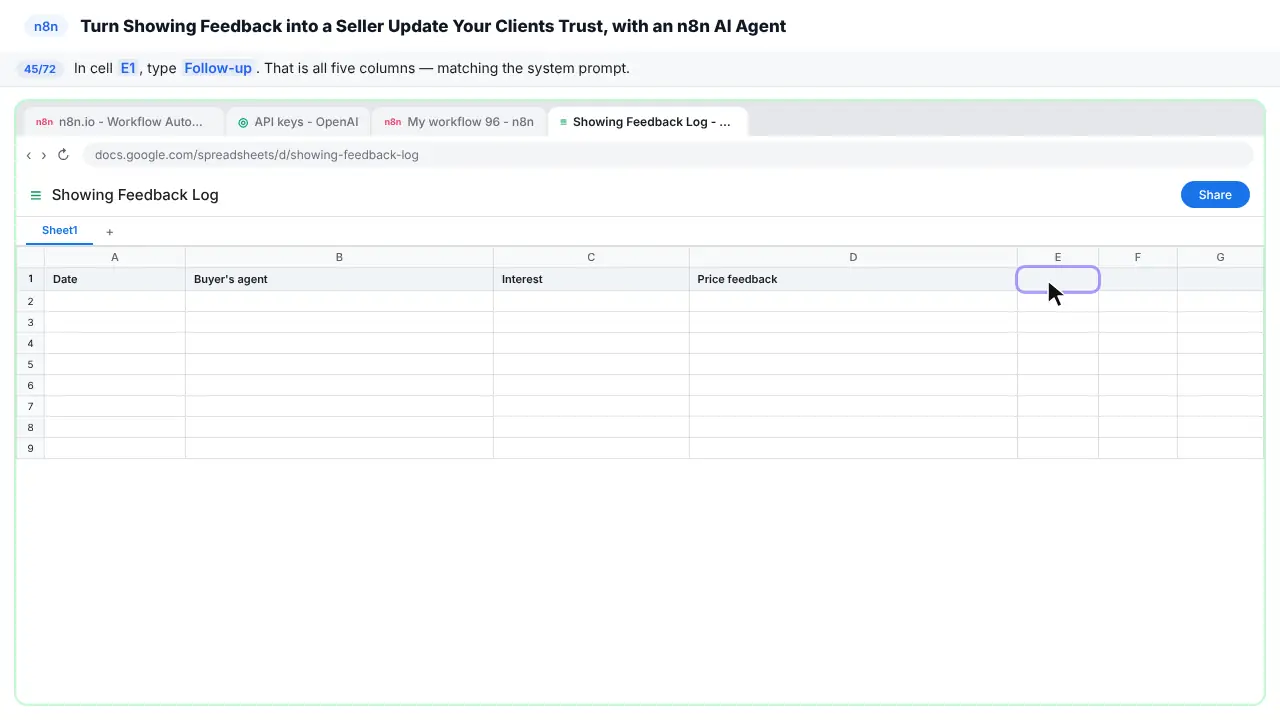The width and height of the screenshot is (1280, 720).
Task: Select column C by its header
Action: 591,258
